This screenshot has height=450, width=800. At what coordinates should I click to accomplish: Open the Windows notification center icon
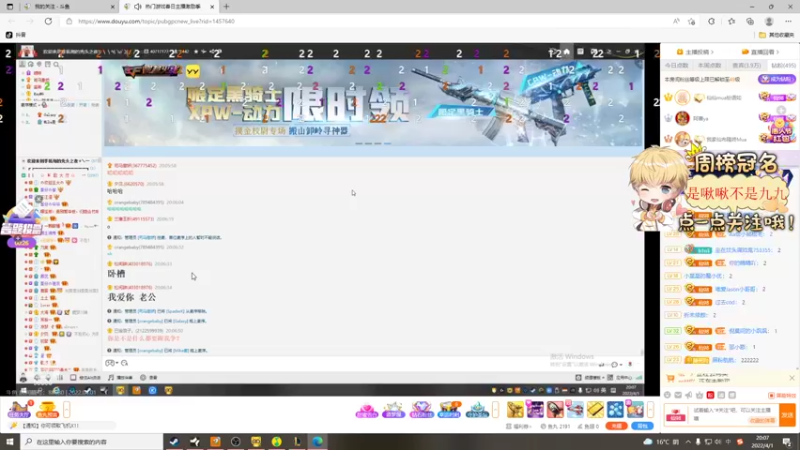point(787,442)
